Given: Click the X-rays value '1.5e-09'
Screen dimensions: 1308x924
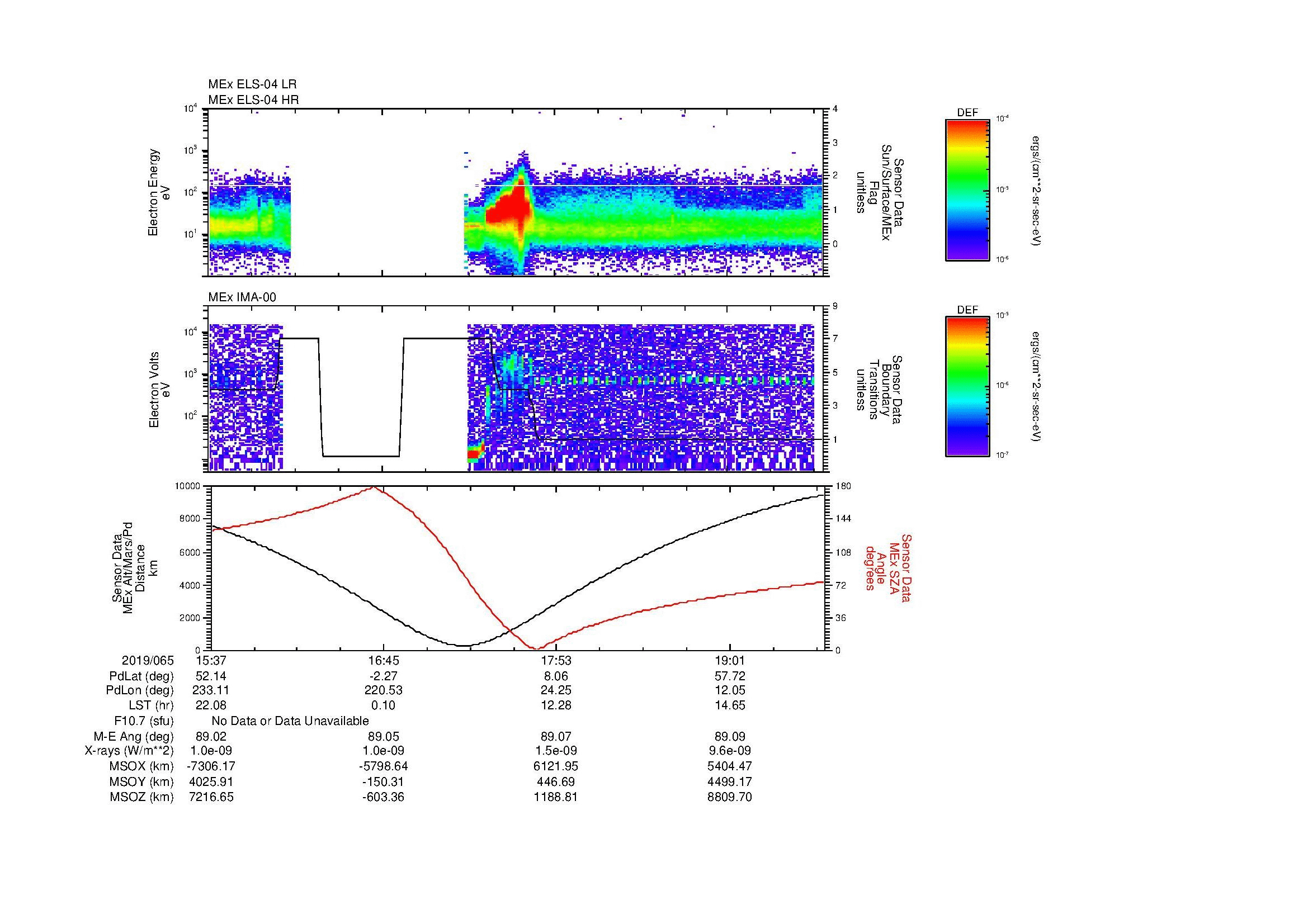Looking at the screenshot, I should [x=556, y=751].
